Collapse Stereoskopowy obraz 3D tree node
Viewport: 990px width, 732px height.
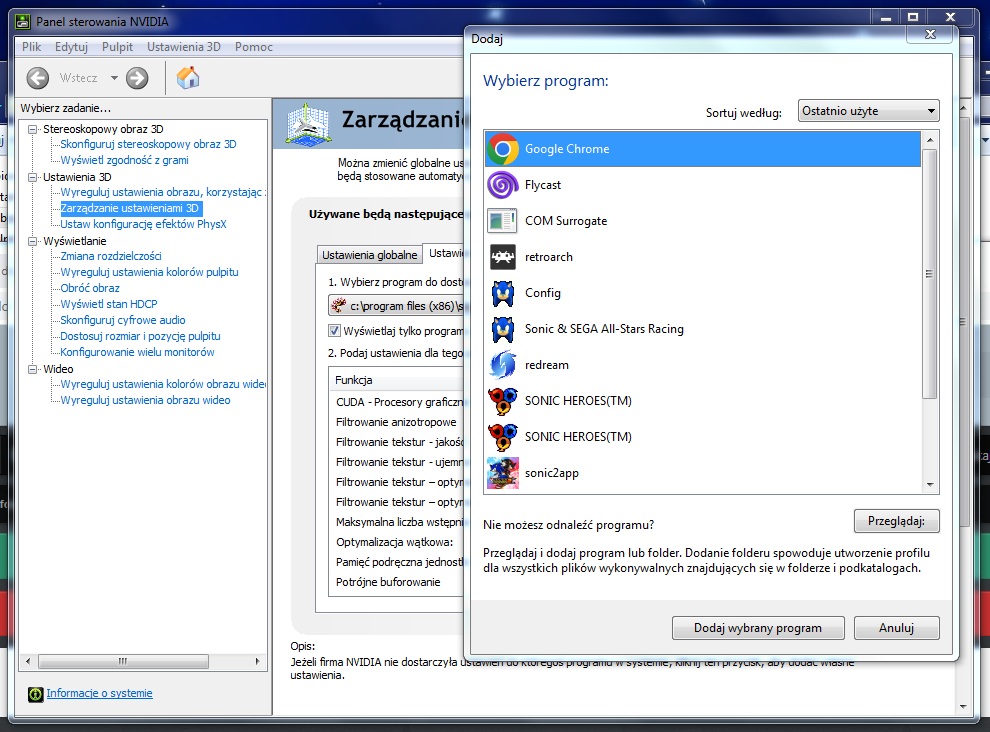(32, 129)
